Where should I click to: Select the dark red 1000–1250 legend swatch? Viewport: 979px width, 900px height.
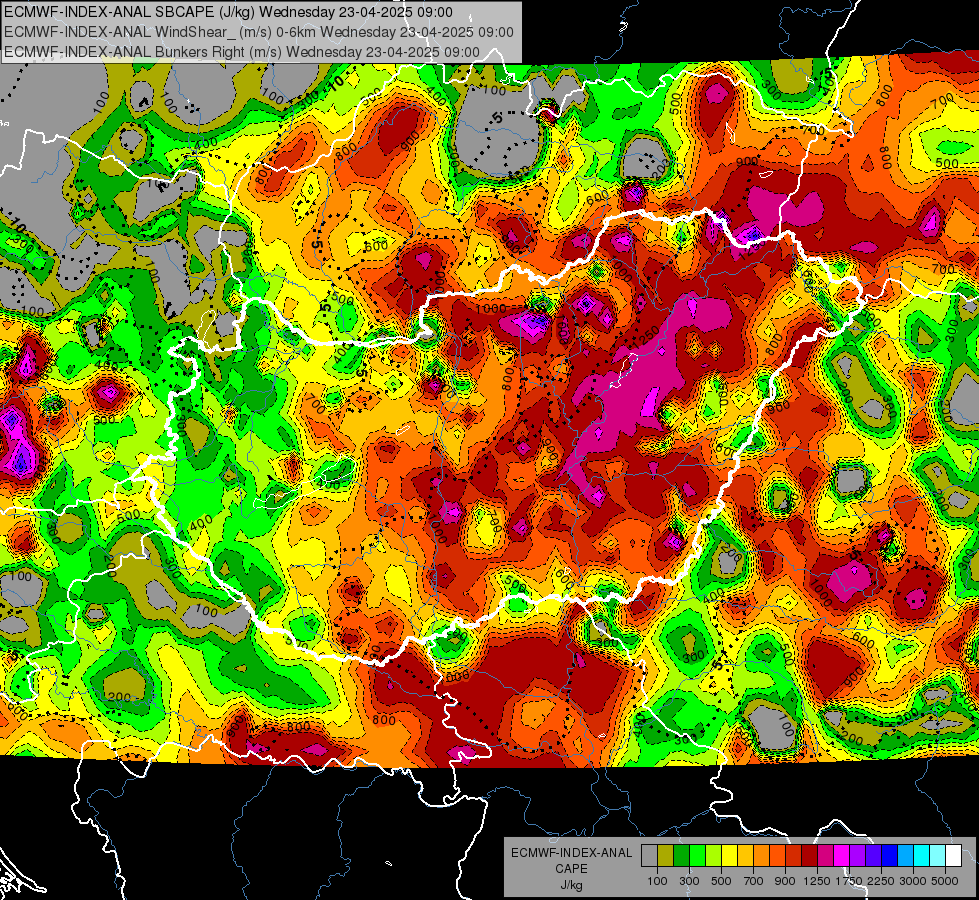(809, 856)
